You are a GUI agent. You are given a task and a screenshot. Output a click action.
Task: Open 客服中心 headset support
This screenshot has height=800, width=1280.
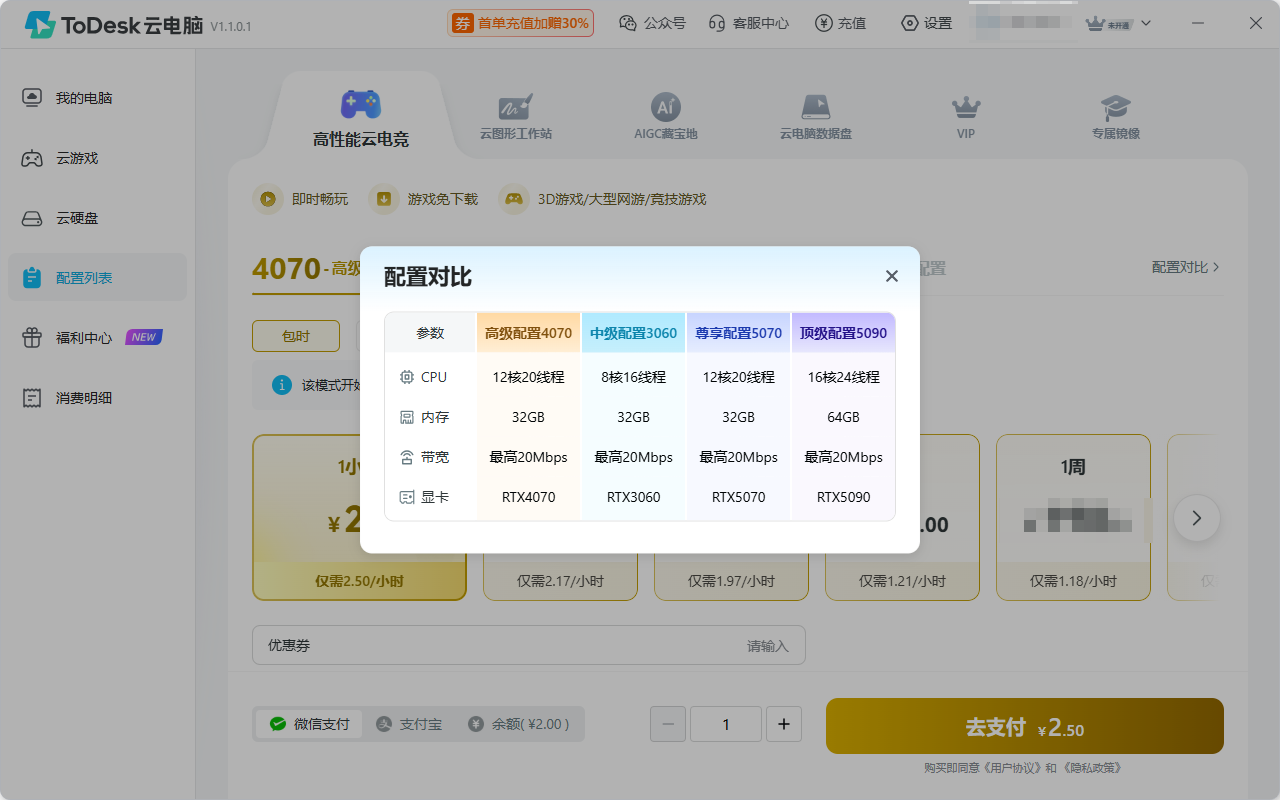(x=748, y=23)
